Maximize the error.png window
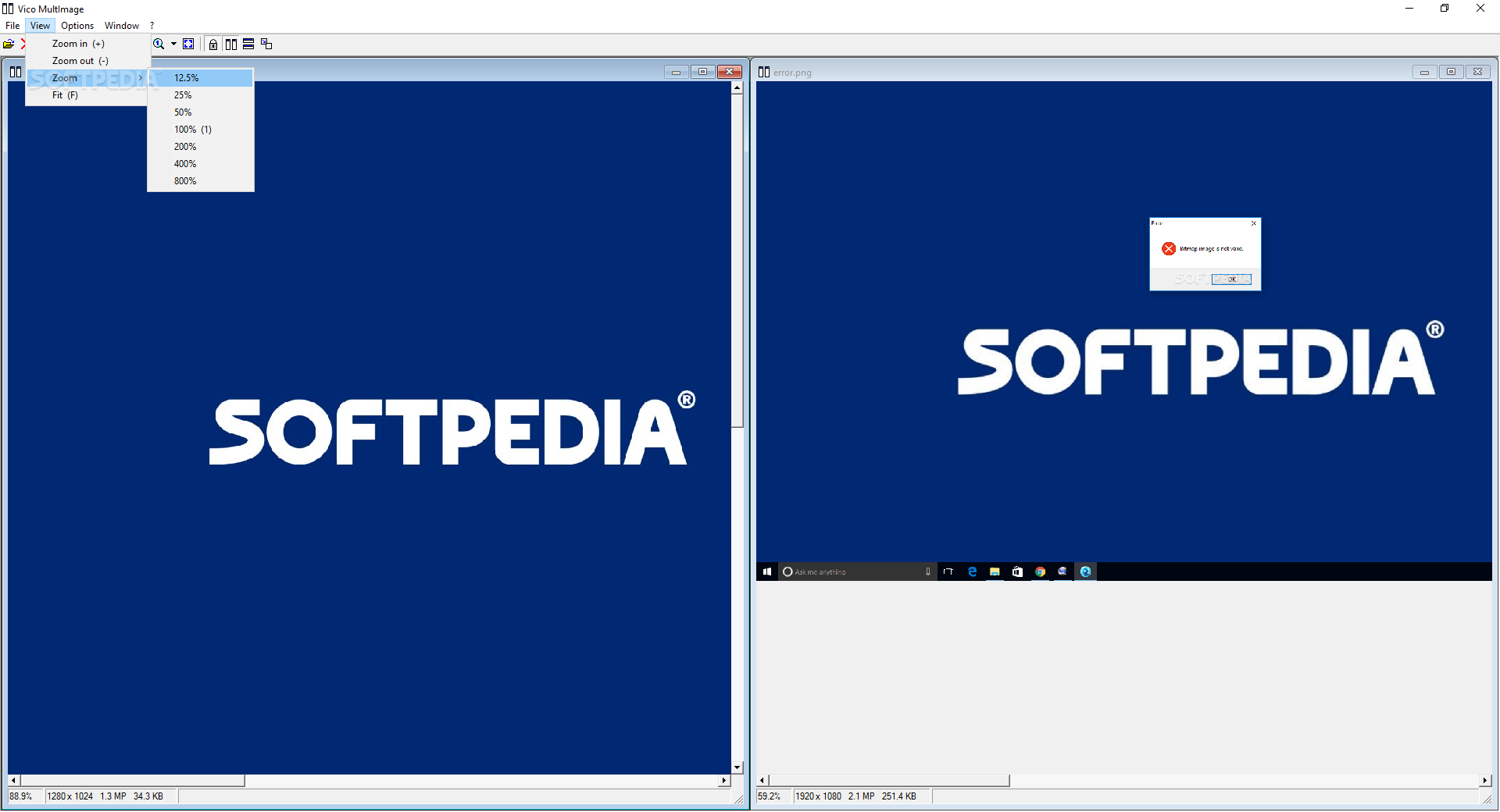1500x812 pixels. coord(1451,72)
